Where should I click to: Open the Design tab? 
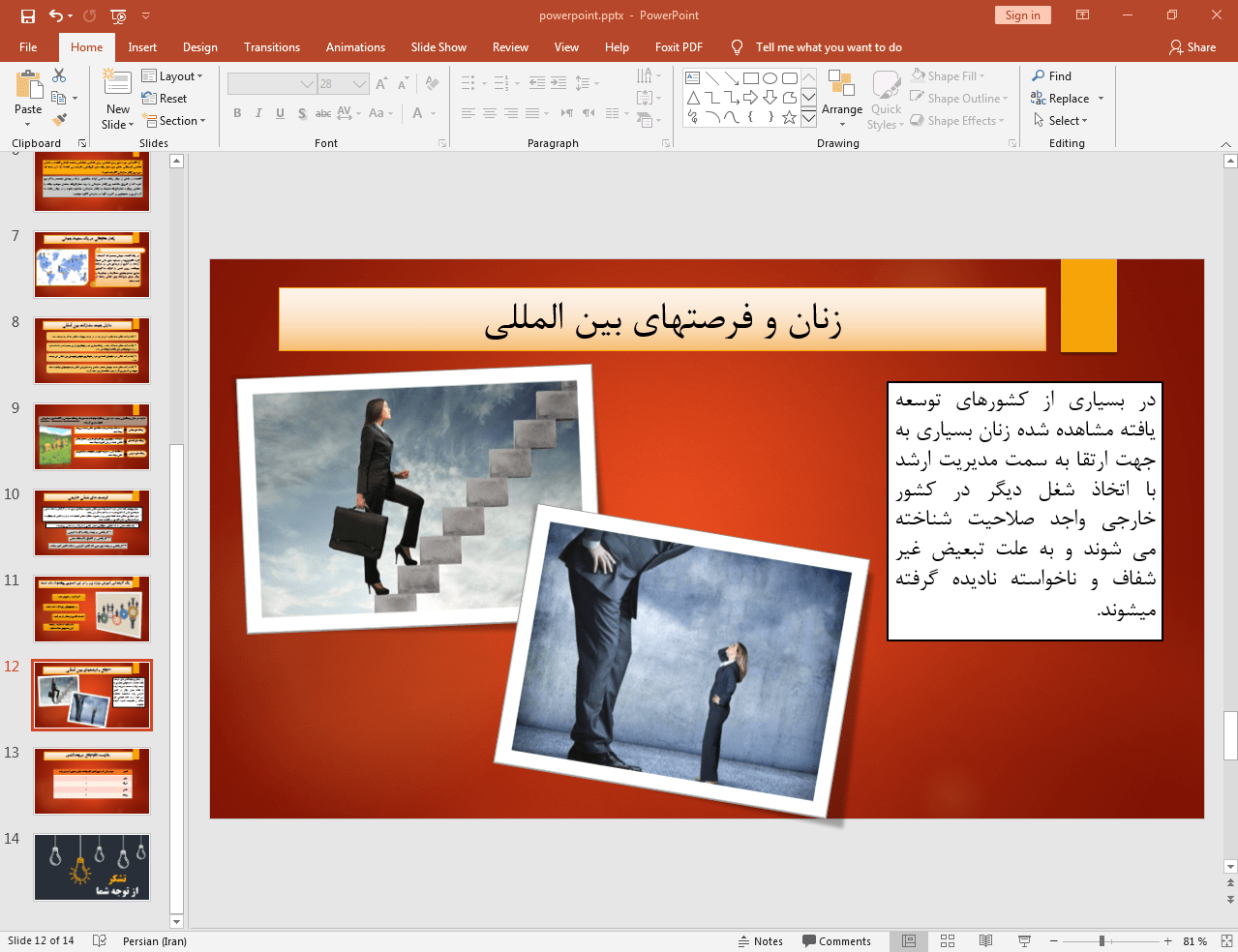200,47
